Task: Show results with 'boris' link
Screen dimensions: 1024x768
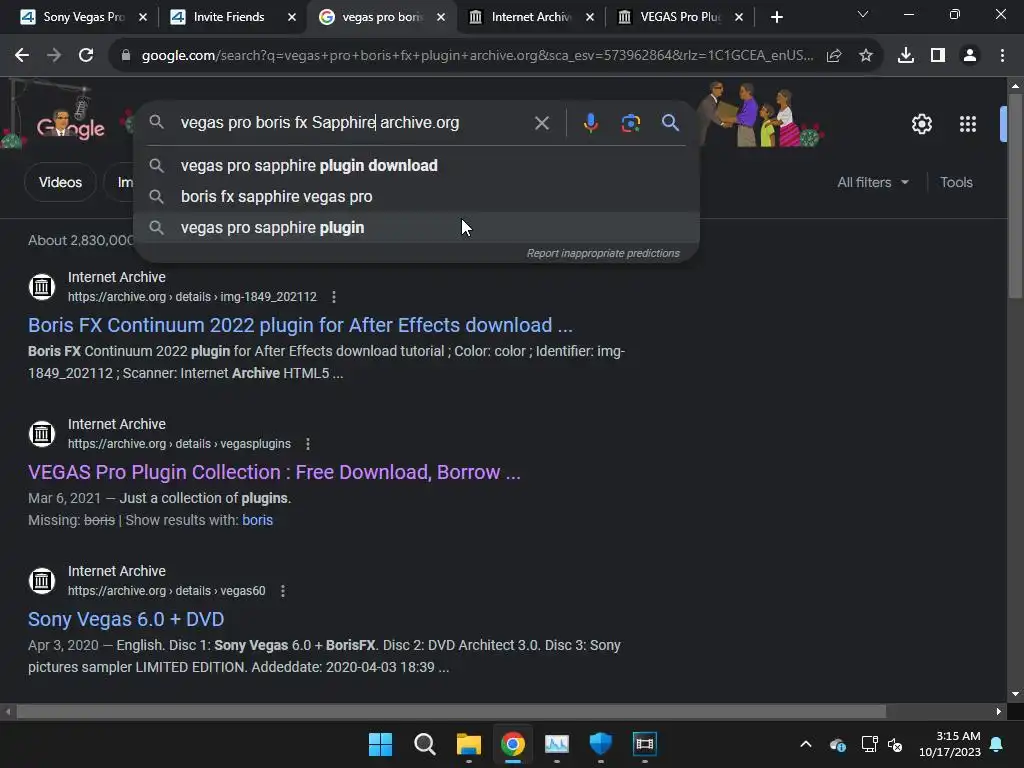Action: pos(257,520)
